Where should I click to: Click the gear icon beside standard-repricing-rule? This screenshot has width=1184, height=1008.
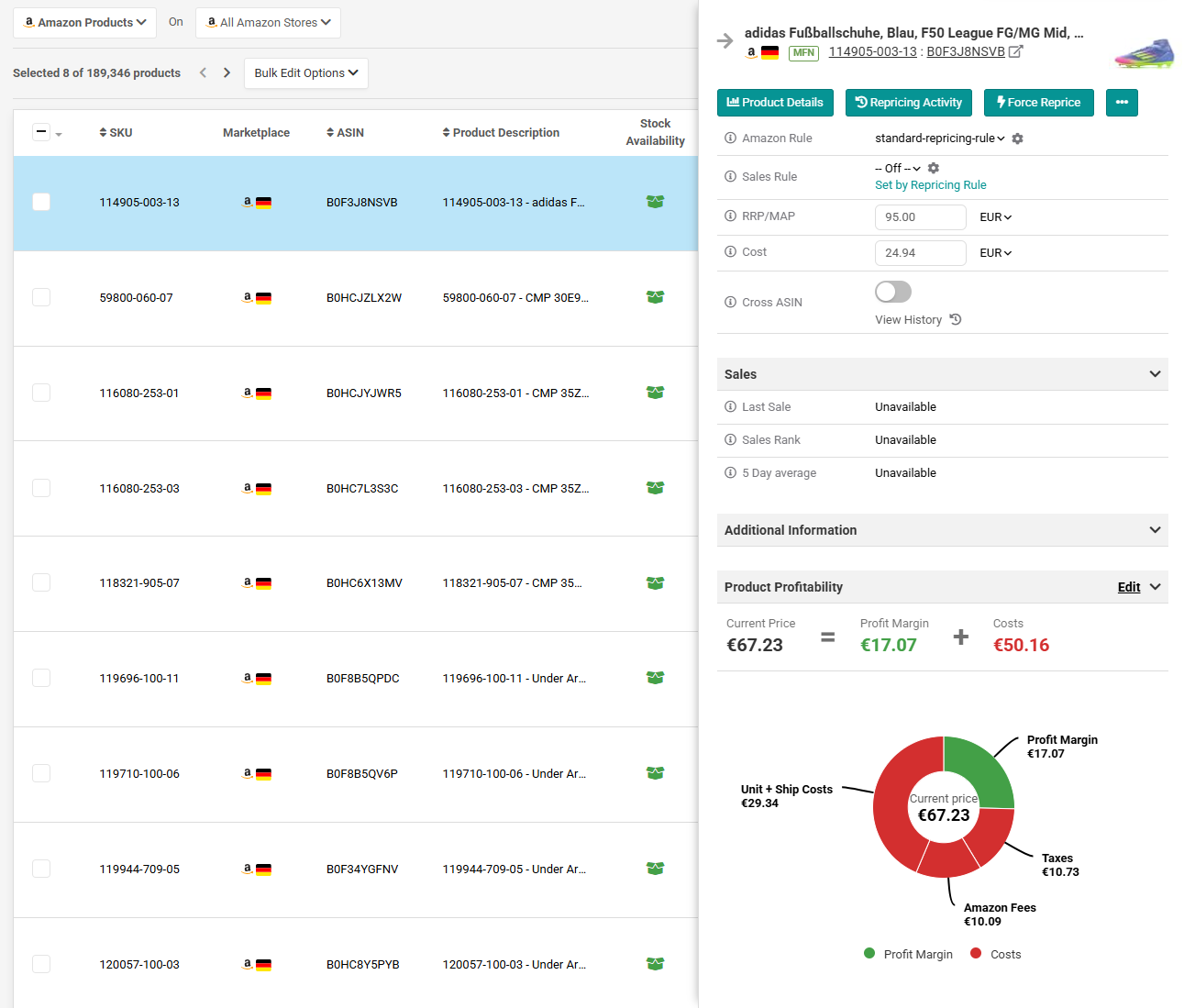1017,138
